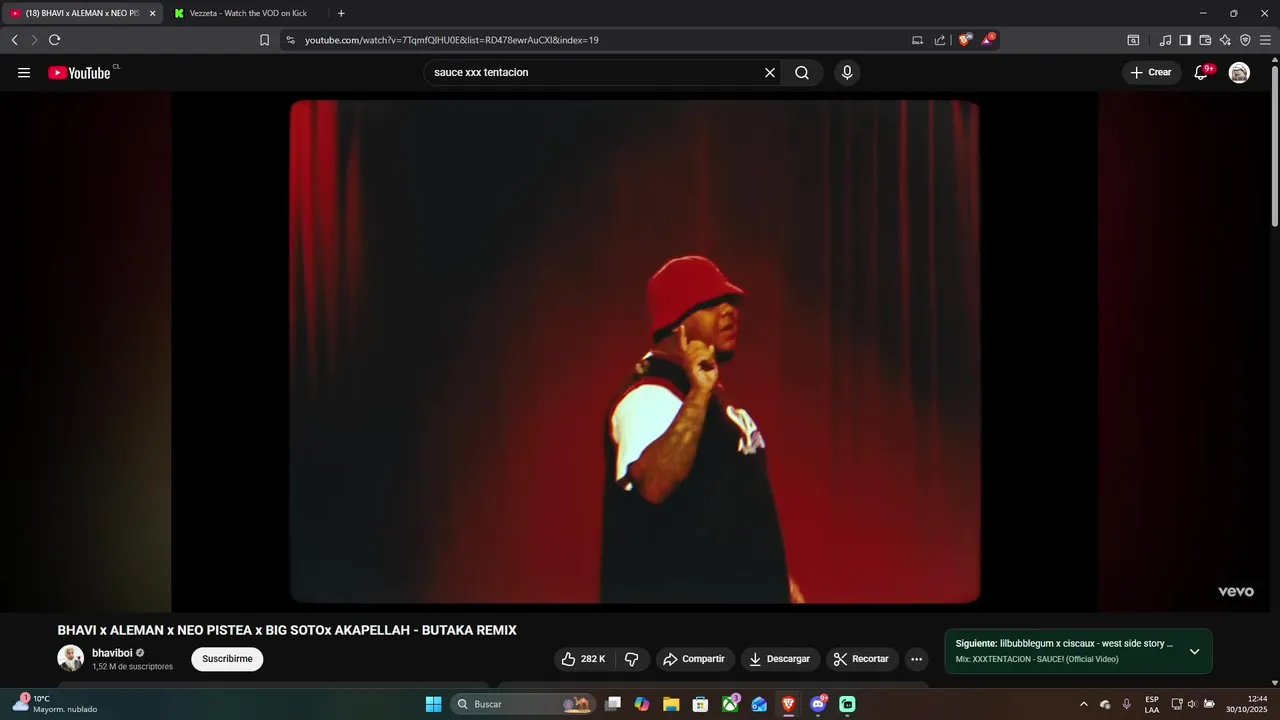The image size is (1280, 720).
Task: Open Brave VPN shield icon
Action: point(1245,40)
